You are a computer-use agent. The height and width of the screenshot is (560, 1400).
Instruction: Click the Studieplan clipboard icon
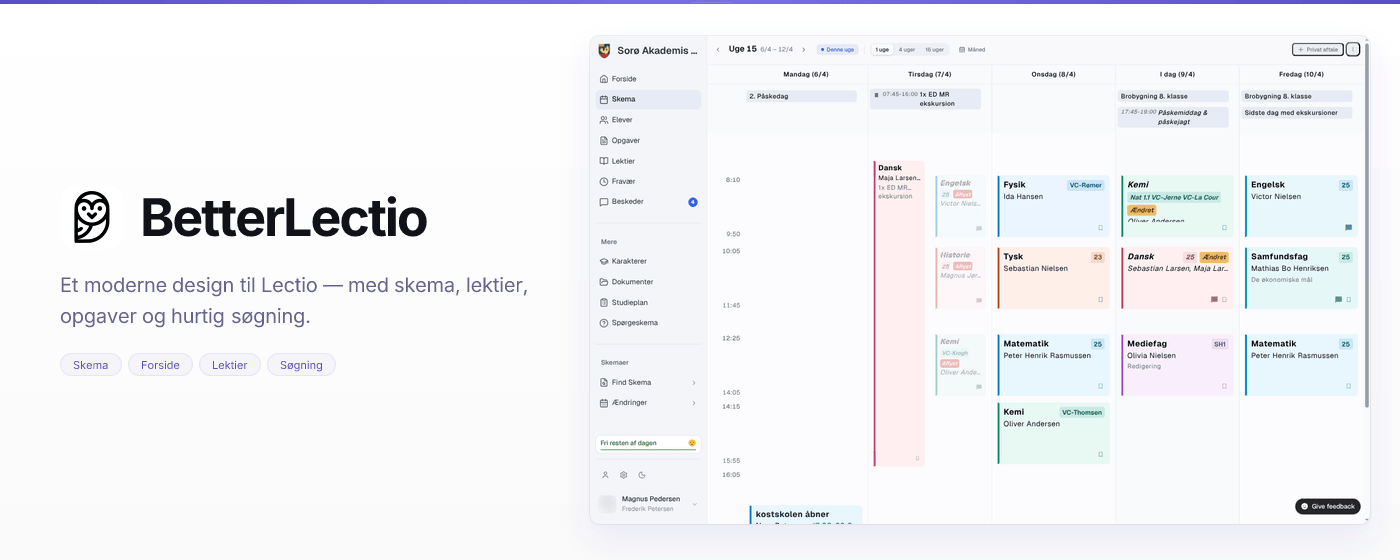coord(604,302)
